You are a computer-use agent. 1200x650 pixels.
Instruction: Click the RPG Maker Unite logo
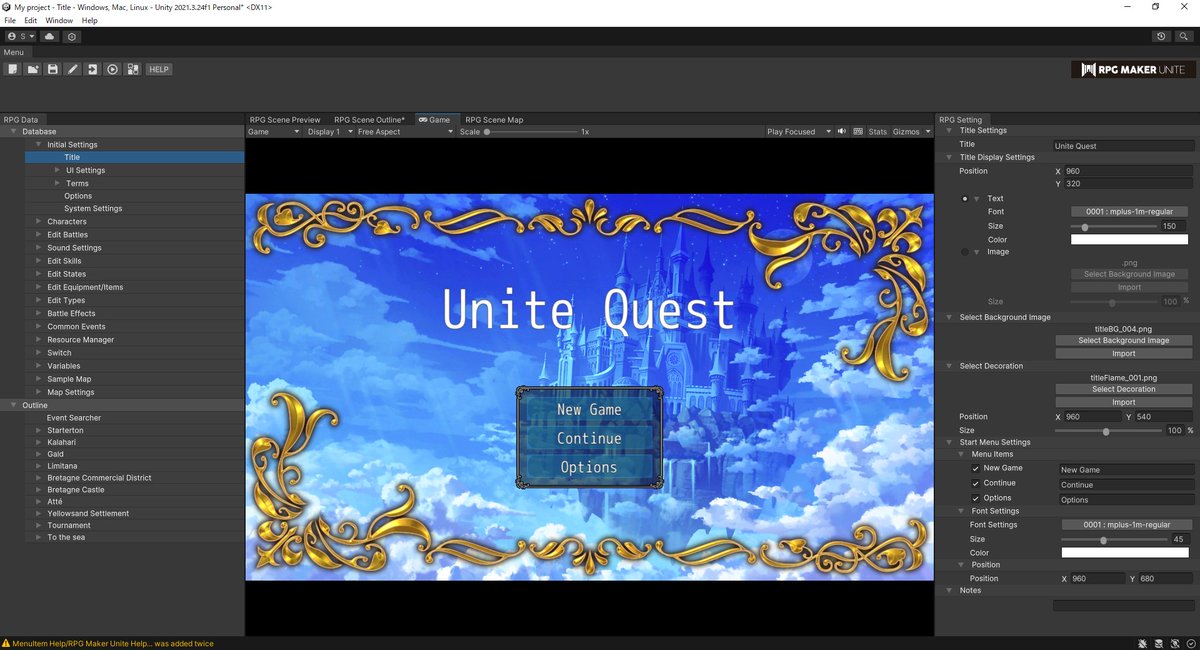pyautogui.click(x=1136, y=69)
